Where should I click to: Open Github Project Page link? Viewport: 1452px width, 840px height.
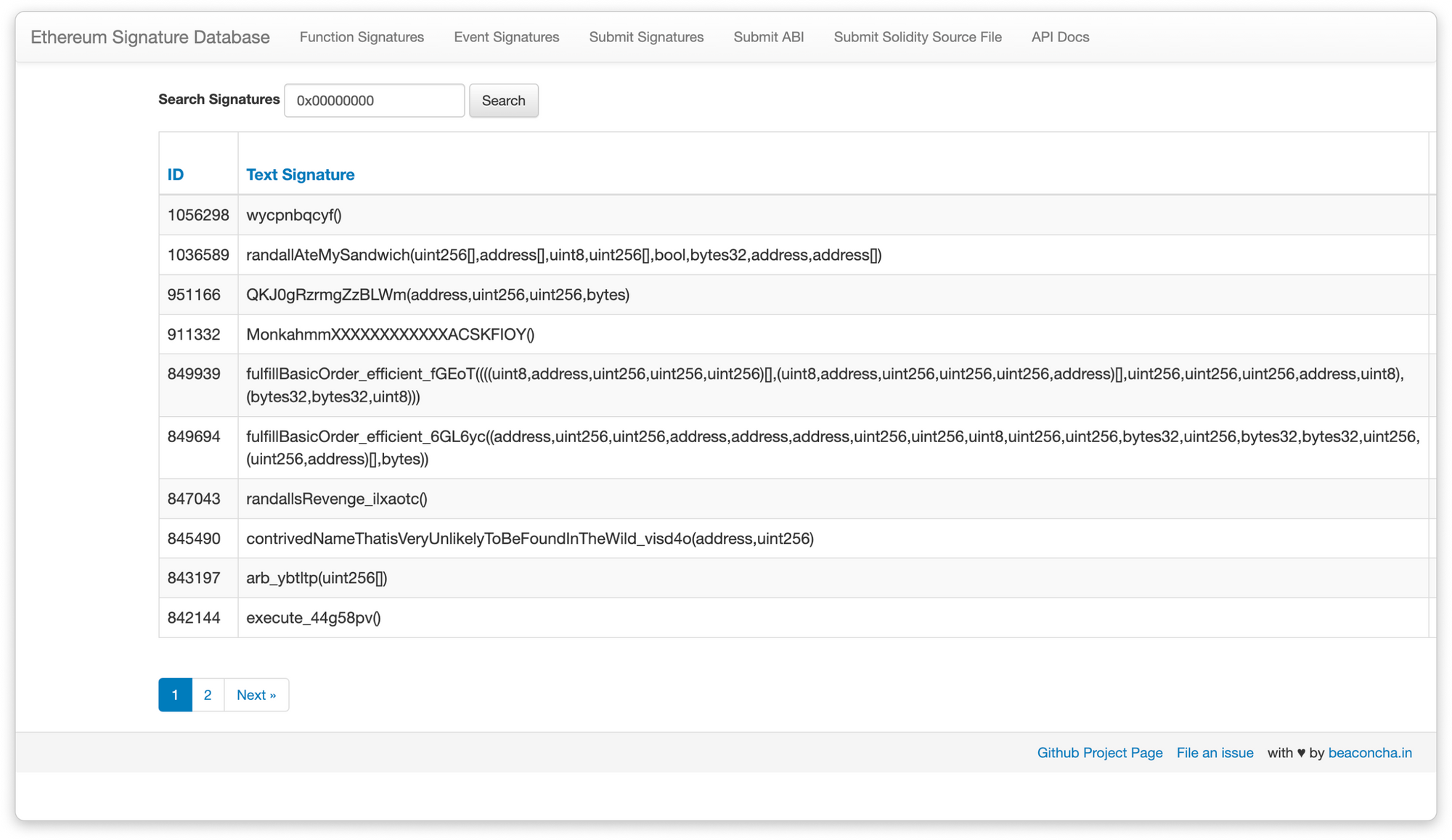[1099, 753]
